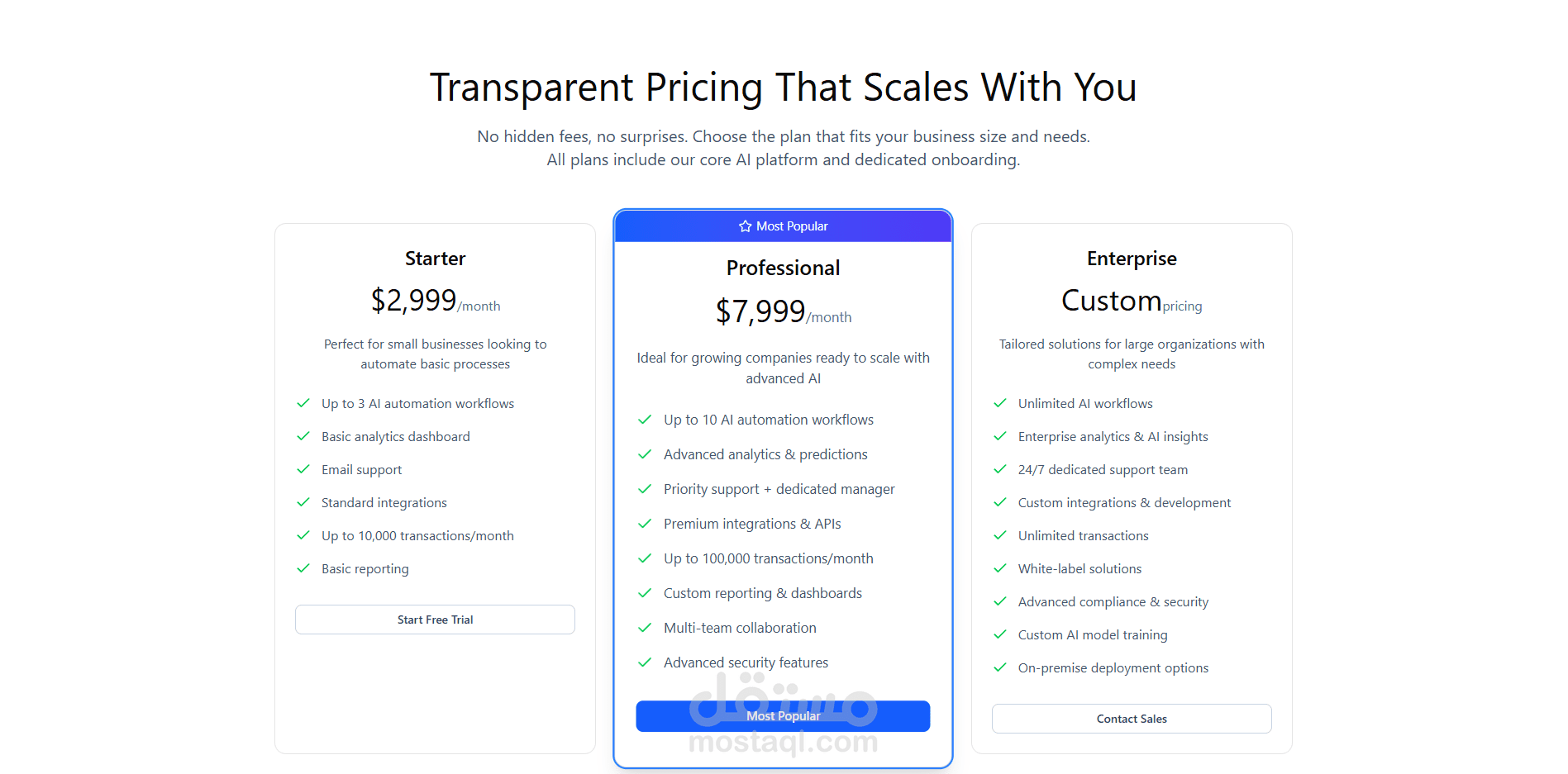
Task: Select the Enterprise plan heading
Action: 1132,259
